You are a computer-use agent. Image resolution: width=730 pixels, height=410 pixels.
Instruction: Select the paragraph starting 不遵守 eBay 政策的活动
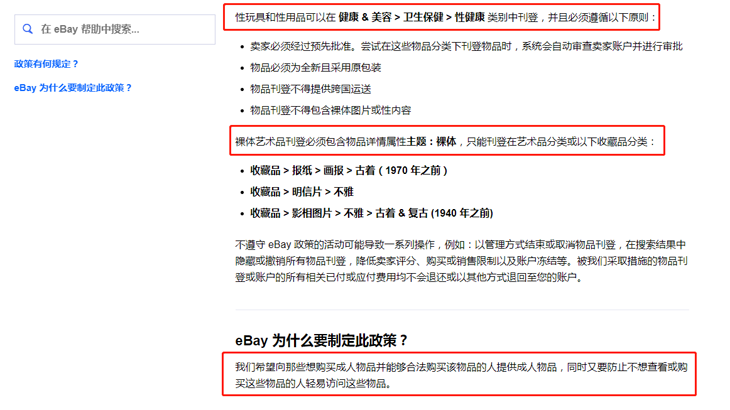(x=461, y=261)
